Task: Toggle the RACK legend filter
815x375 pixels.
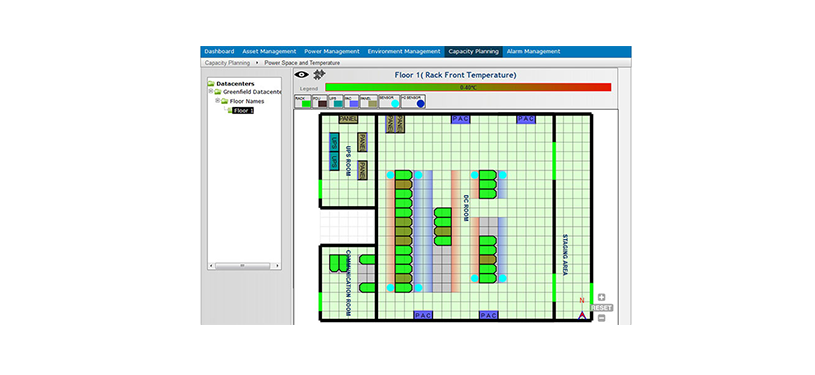Action: click(303, 101)
